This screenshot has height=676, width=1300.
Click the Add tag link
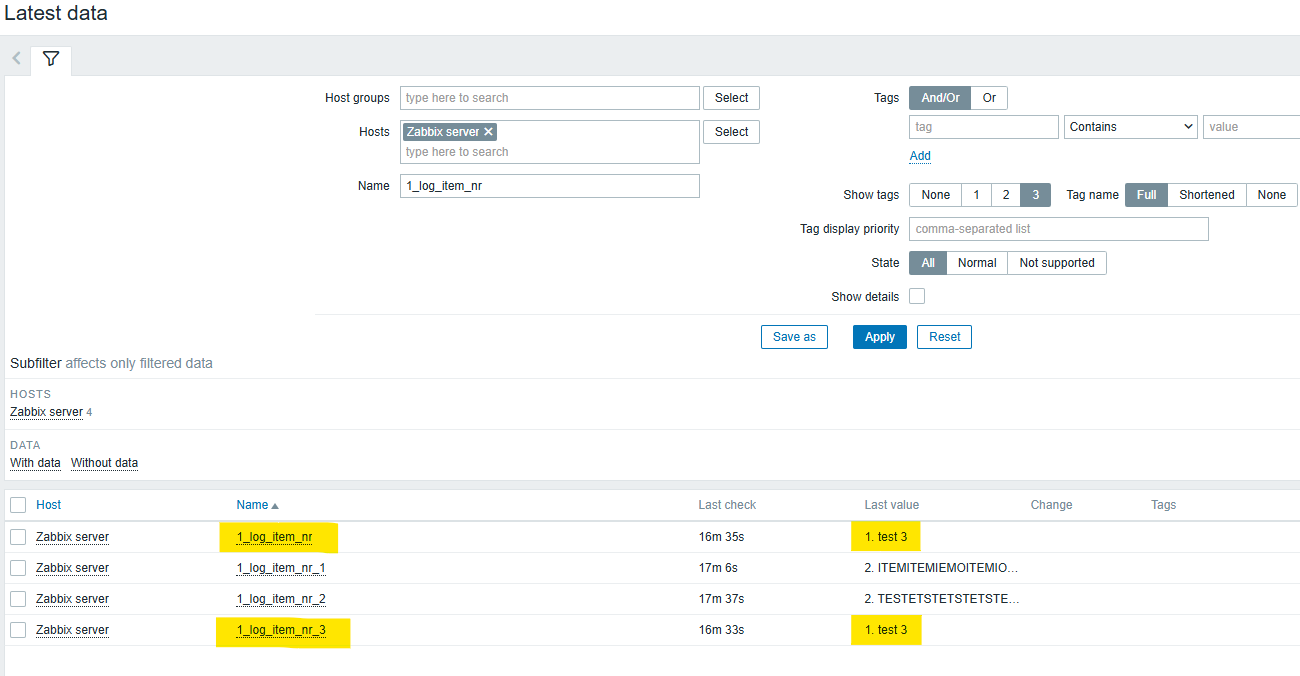(x=920, y=156)
